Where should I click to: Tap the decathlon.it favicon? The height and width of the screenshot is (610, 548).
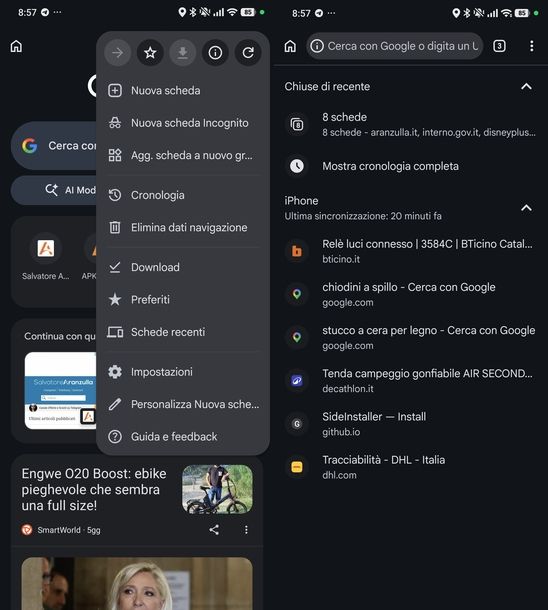point(297,380)
